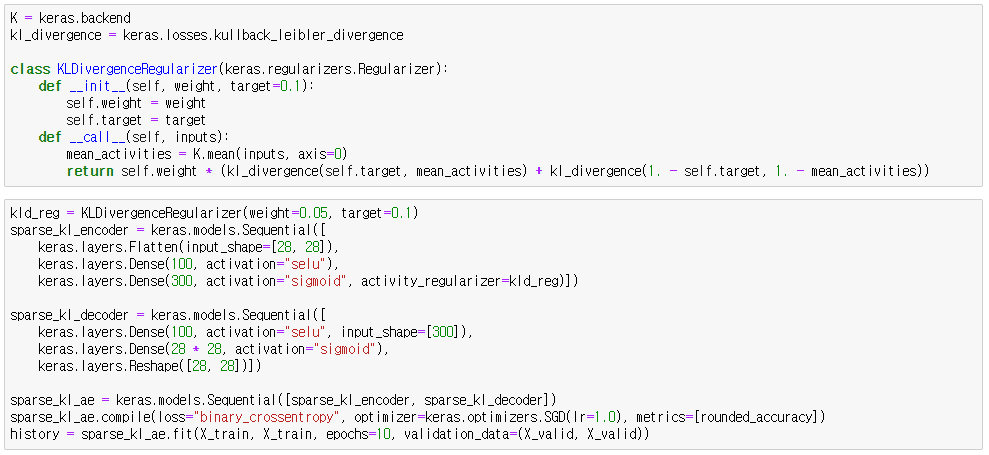Screen dimensions: 989x455
Task: Click the mean_activities = K.mean line
Action: (207, 155)
